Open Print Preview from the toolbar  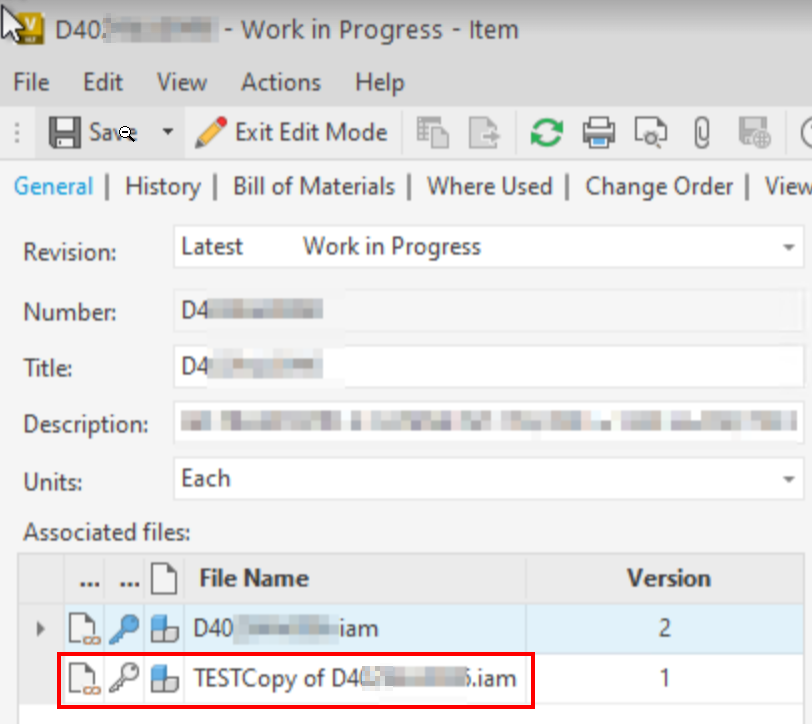coord(650,132)
